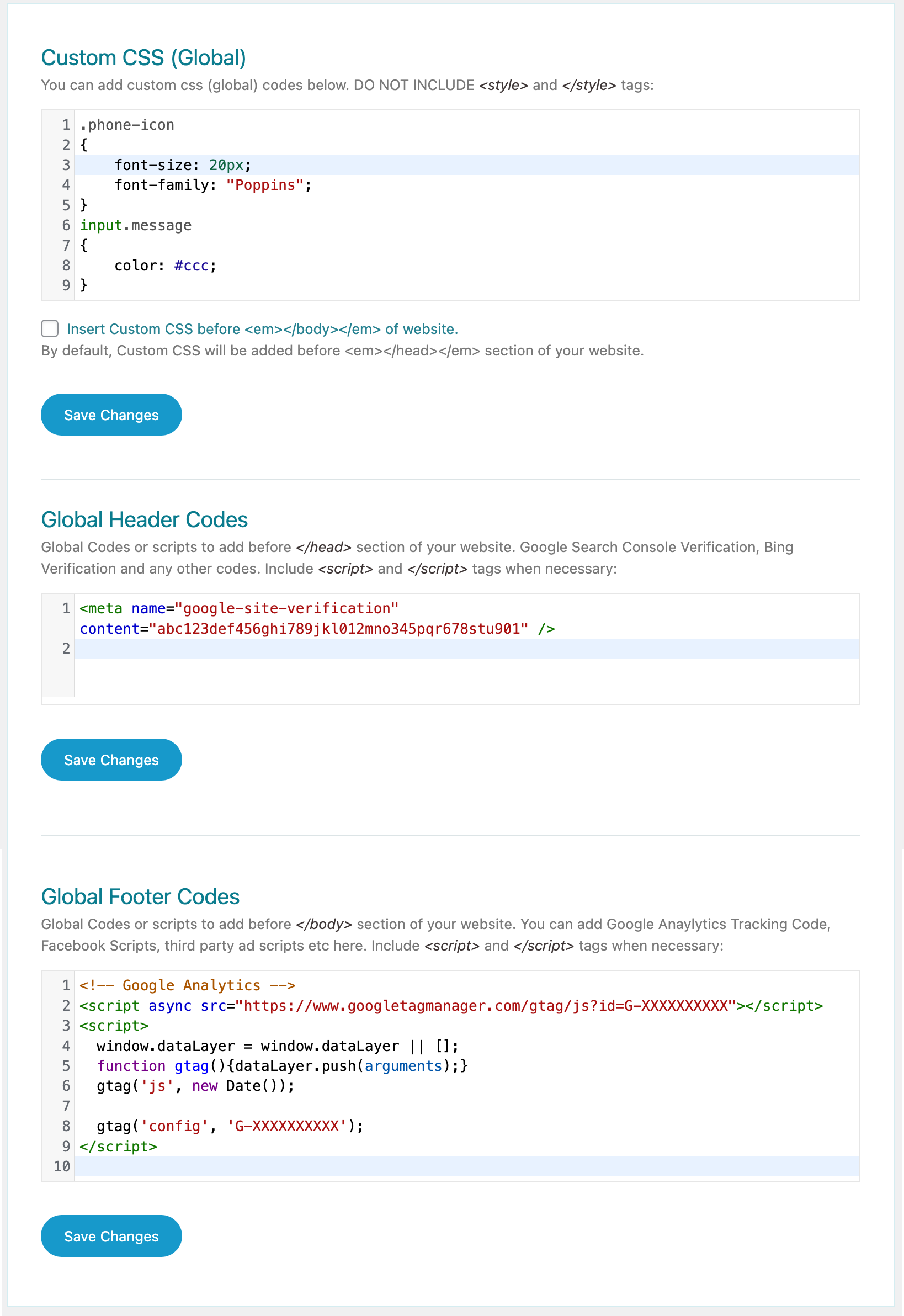Click line number 6 in Custom CSS gutter
This screenshot has height=1316, width=904.
pos(66,225)
